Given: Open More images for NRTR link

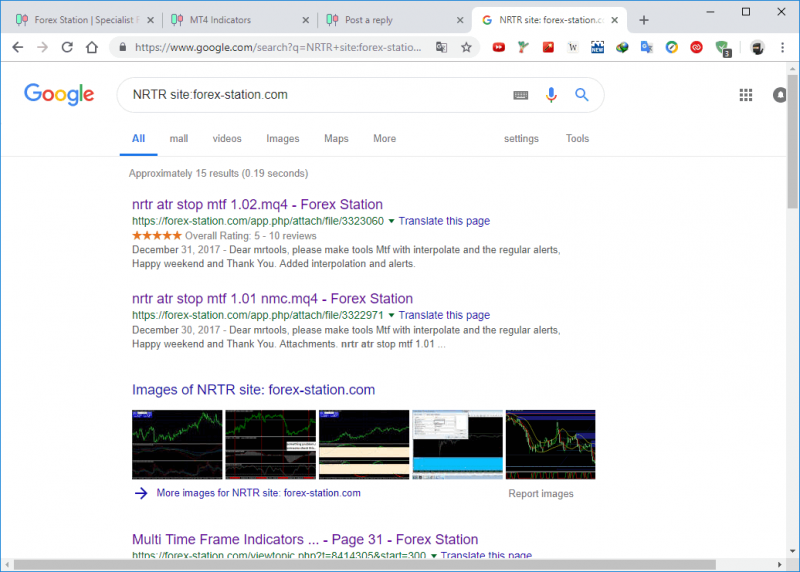Looking at the screenshot, I should [258, 493].
